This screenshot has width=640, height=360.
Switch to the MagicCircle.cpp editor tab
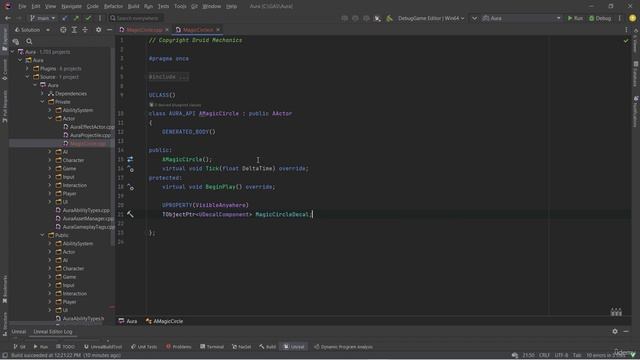(144, 30)
